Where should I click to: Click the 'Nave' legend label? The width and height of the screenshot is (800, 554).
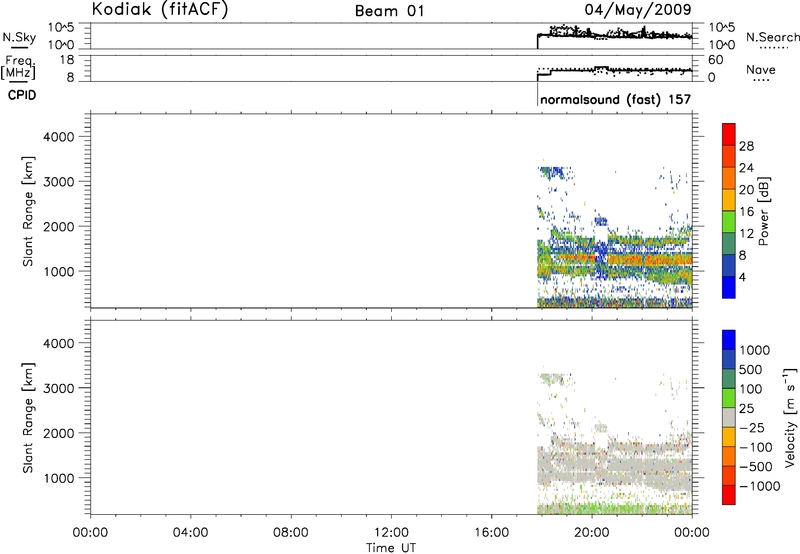761,69
